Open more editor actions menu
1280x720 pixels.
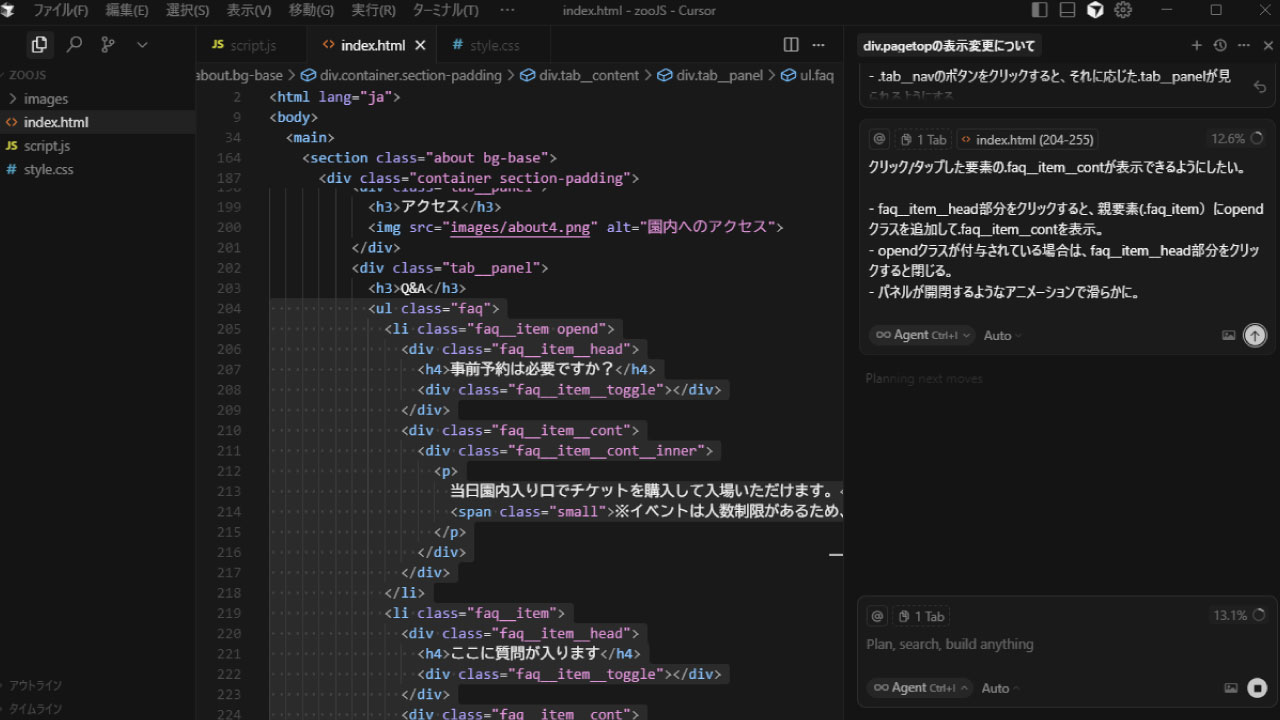(819, 45)
